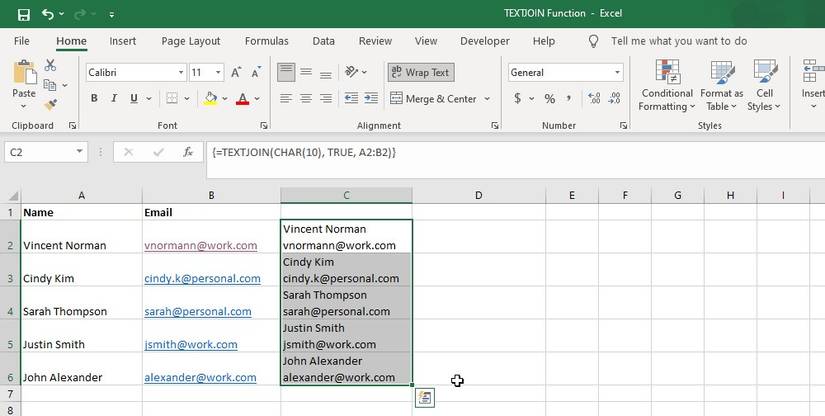Viewport: 825px width, 416px height.
Task: Toggle Bold formatting
Action: coord(95,99)
